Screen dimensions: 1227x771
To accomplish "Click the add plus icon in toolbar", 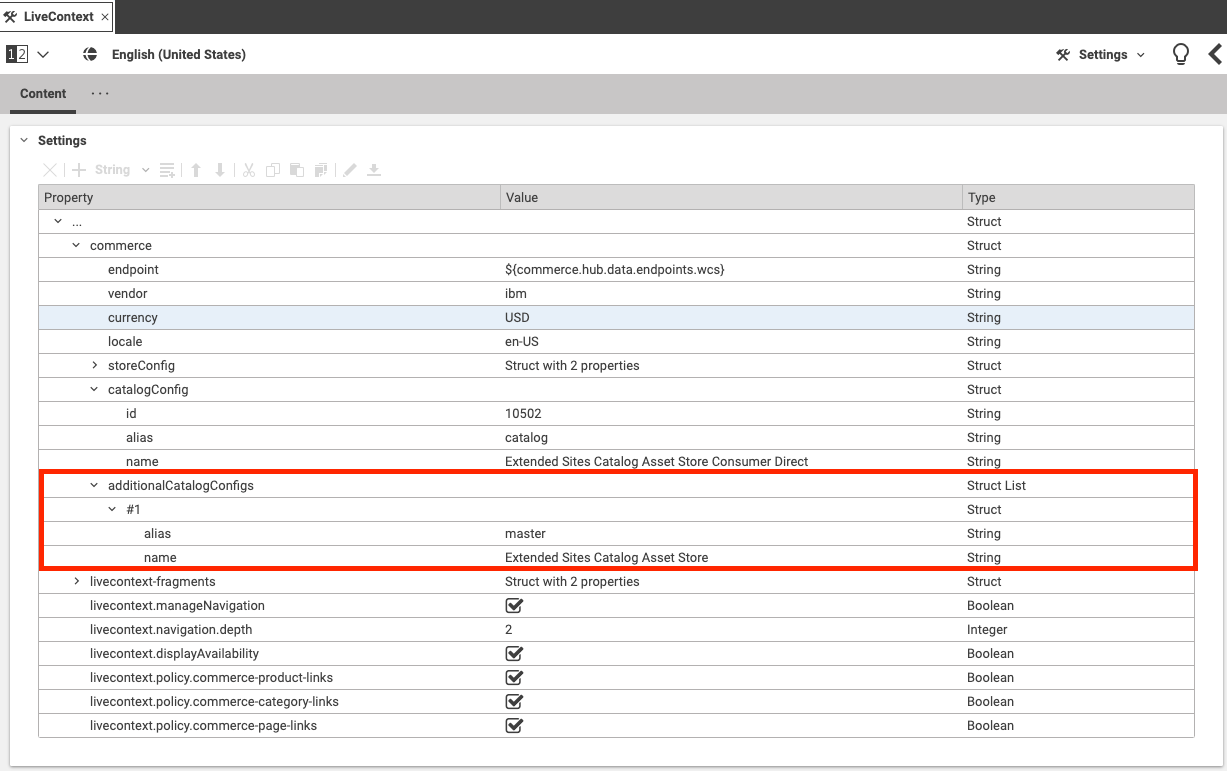I will 79,170.
